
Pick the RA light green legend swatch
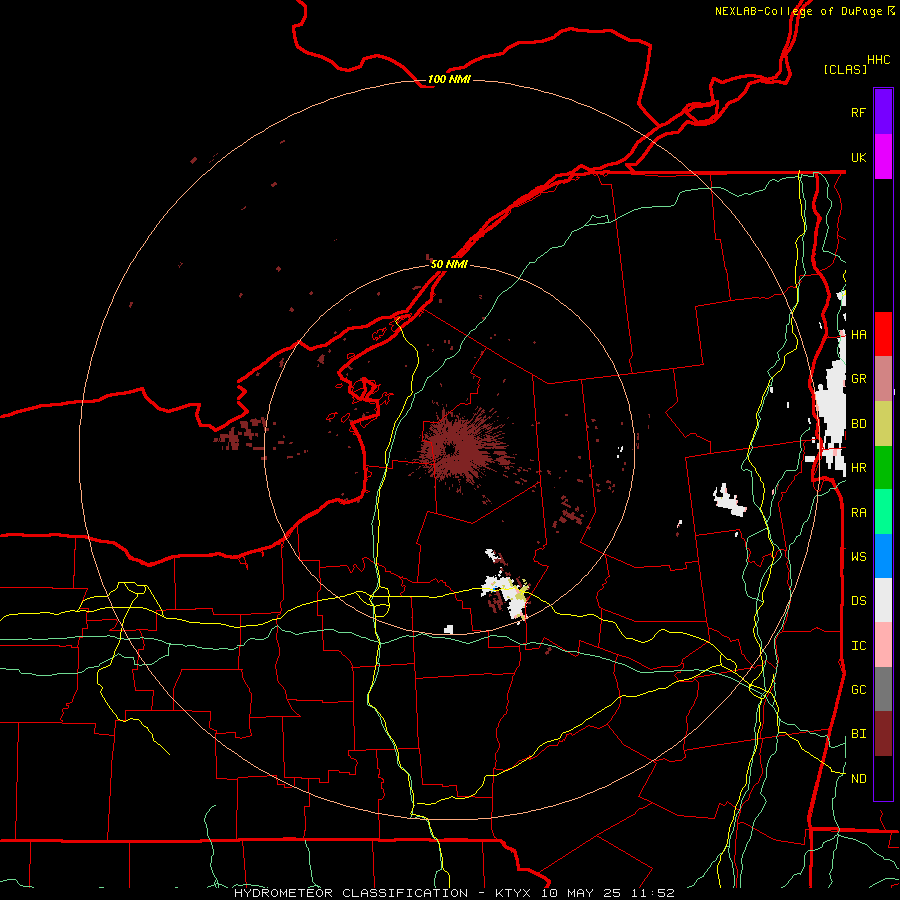tap(883, 512)
